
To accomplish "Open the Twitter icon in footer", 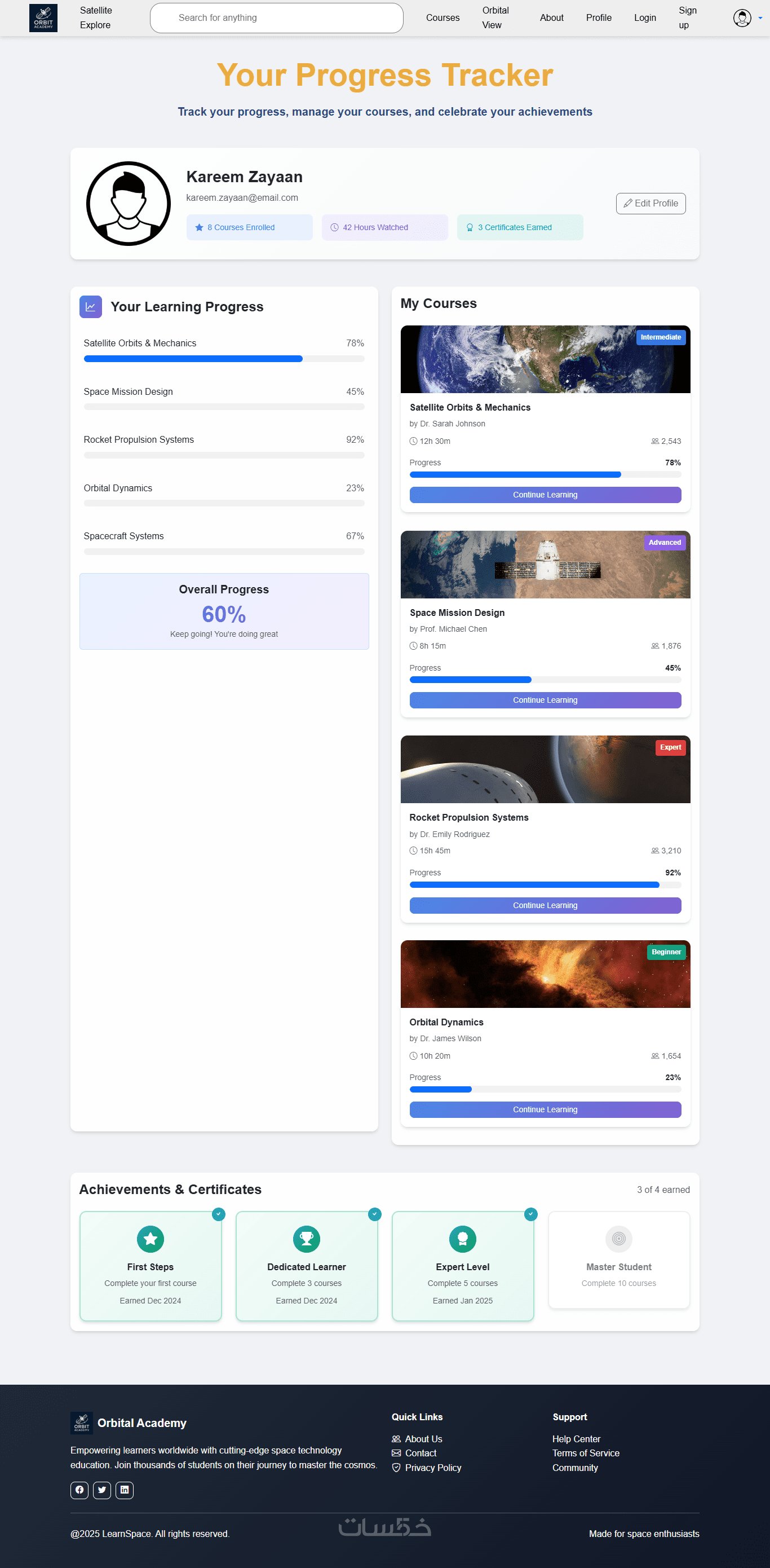I will click(101, 1490).
